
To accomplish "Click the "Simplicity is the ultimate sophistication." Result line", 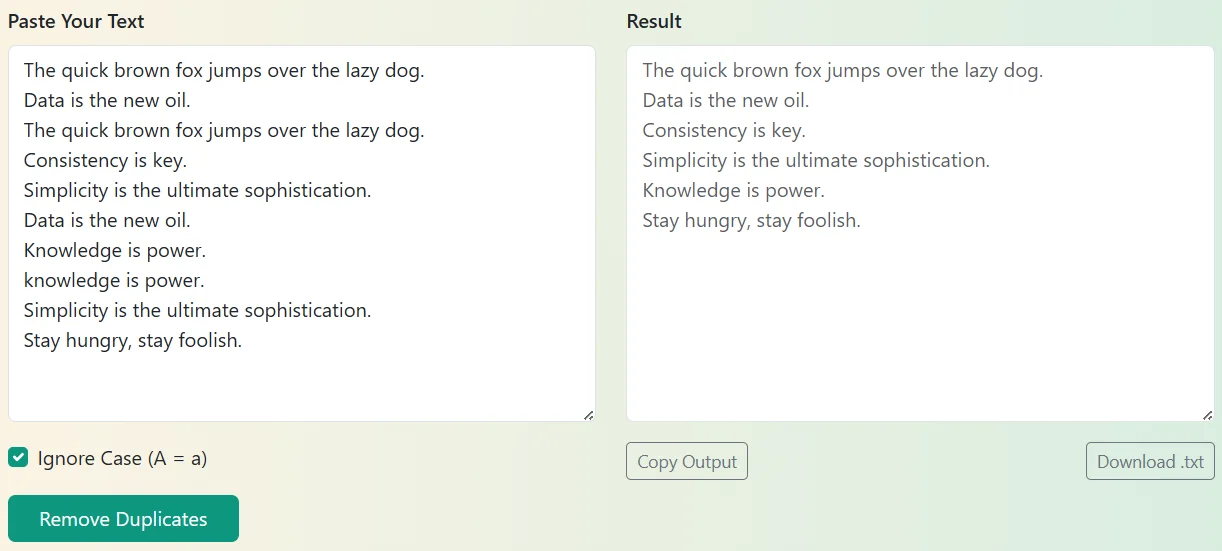I will tap(815, 160).
